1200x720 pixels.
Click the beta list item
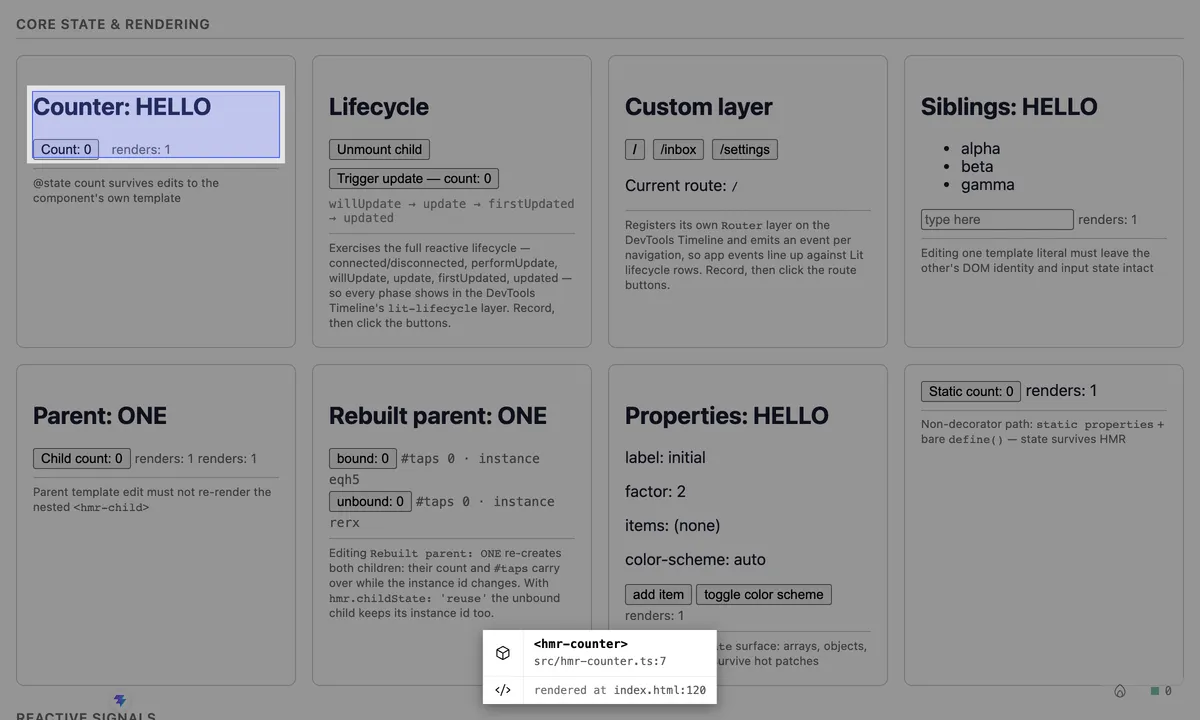tap(977, 166)
